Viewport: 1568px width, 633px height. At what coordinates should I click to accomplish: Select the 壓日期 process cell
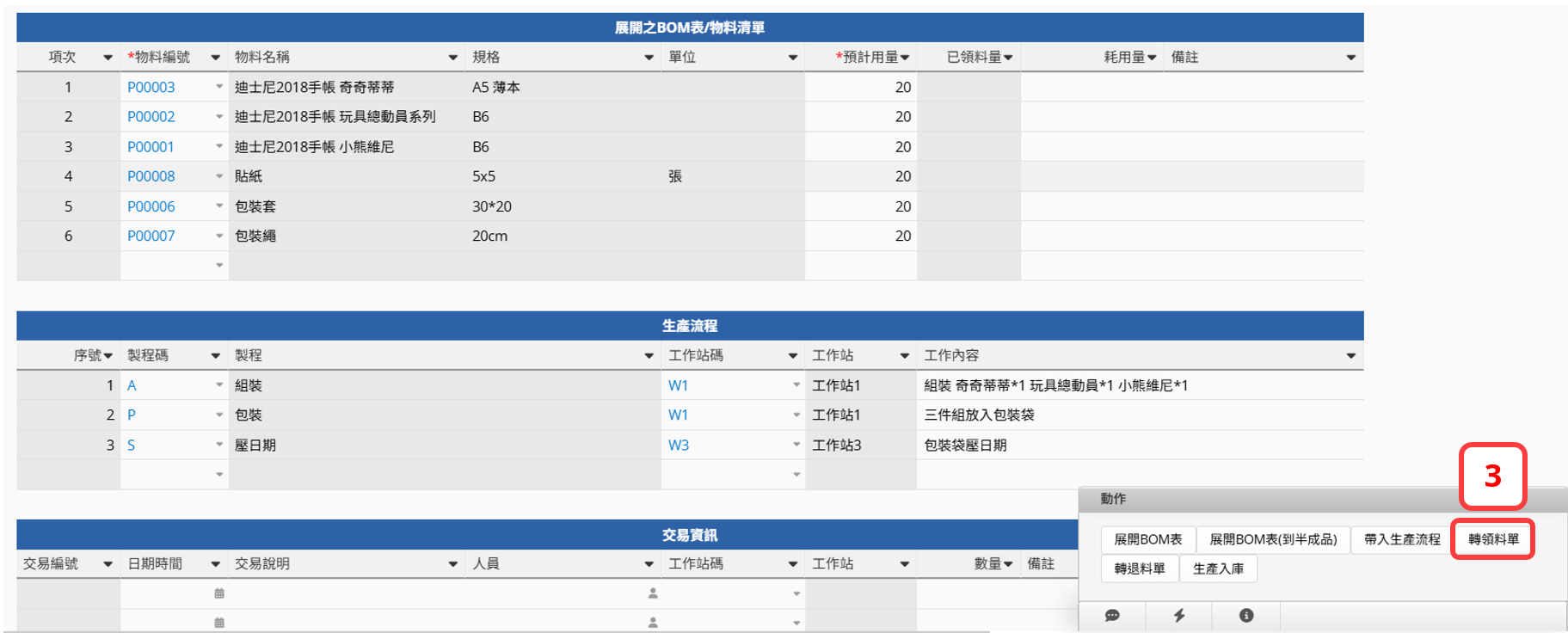pos(445,446)
